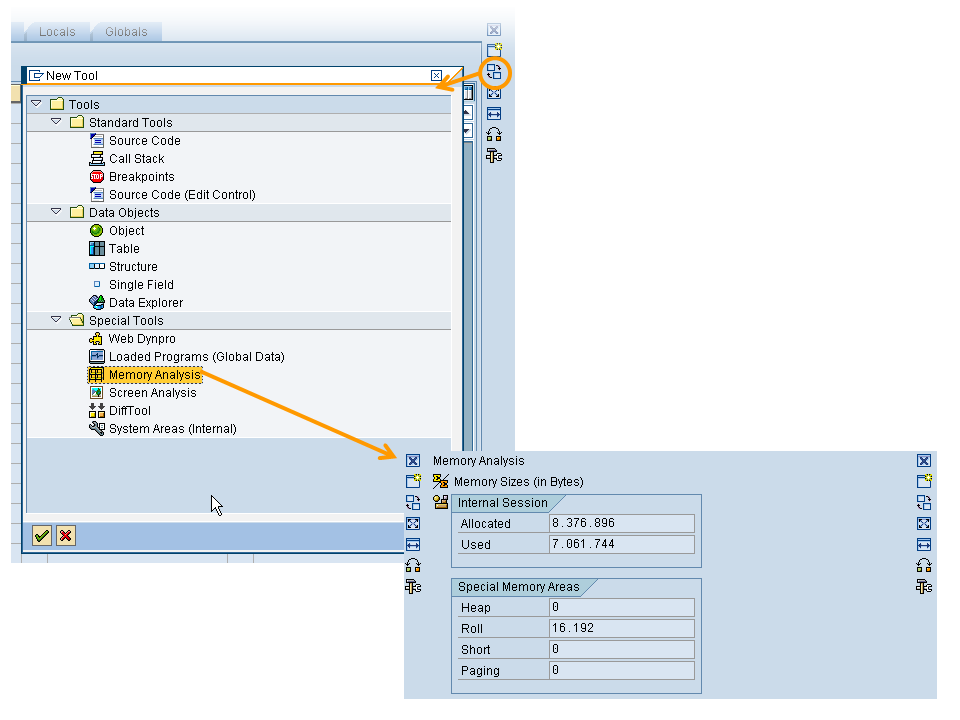960x720 pixels.
Task: Select the Table data object tool
Action: click(124, 249)
